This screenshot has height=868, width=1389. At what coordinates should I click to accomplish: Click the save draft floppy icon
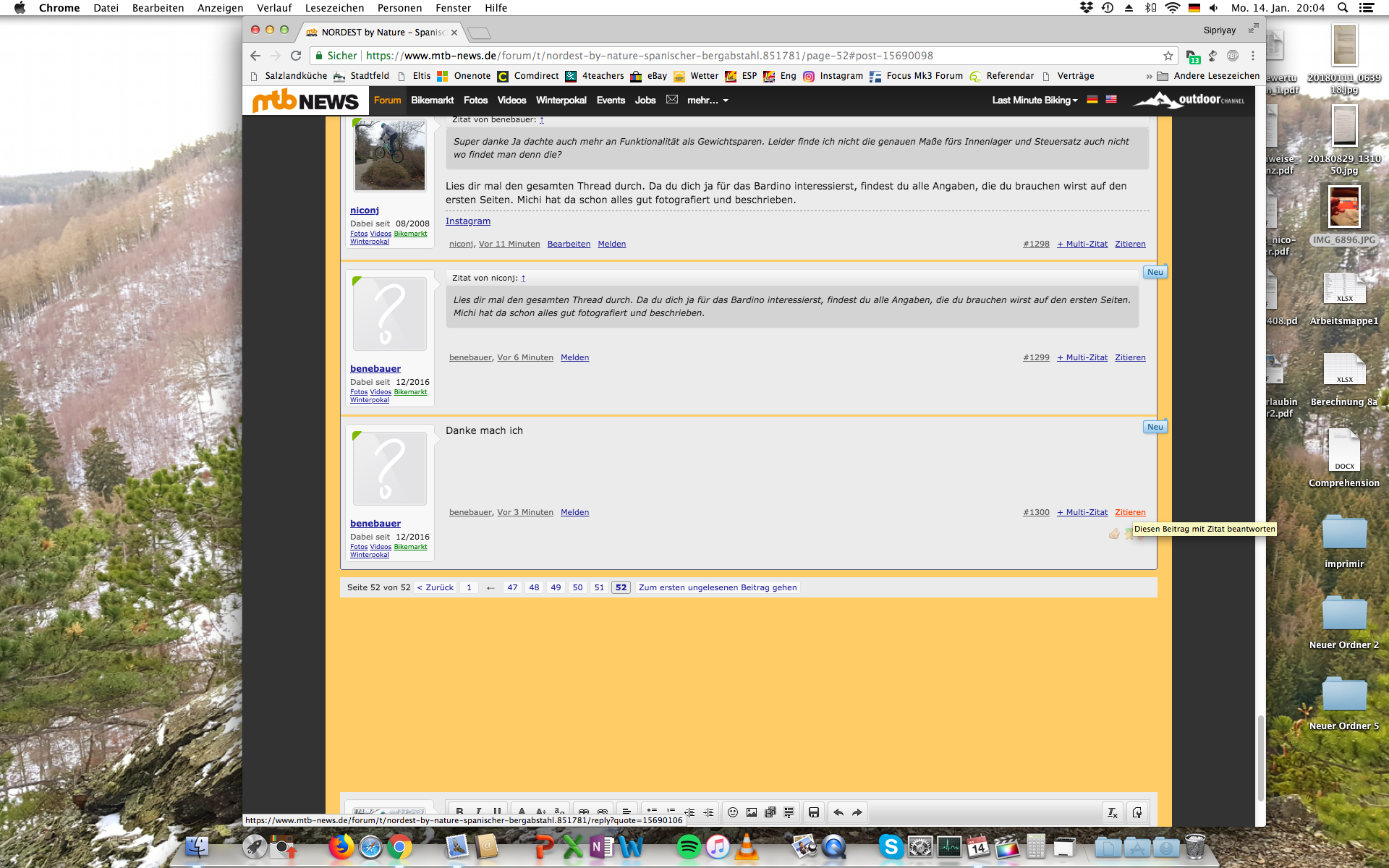814,812
